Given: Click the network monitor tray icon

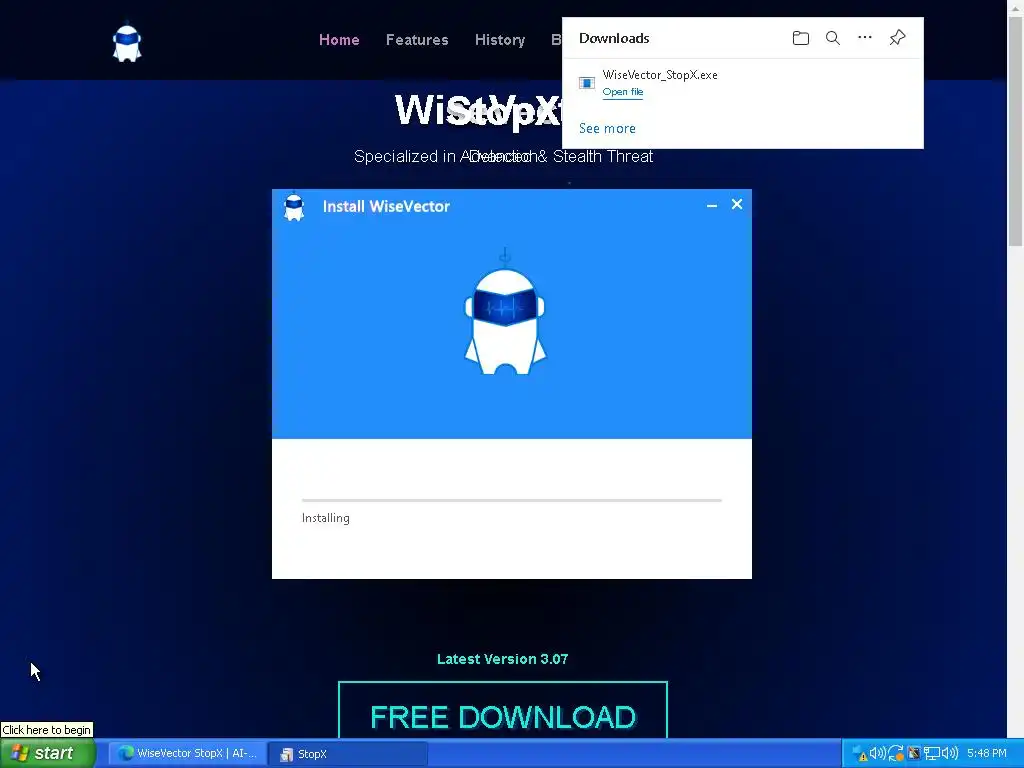Looking at the screenshot, I should 931,754.
